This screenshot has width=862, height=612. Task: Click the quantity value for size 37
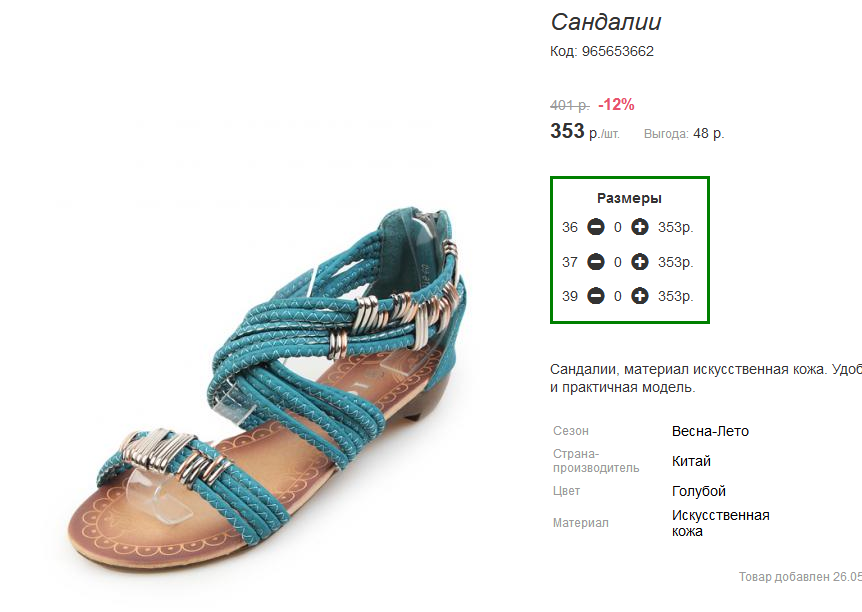[617, 262]
